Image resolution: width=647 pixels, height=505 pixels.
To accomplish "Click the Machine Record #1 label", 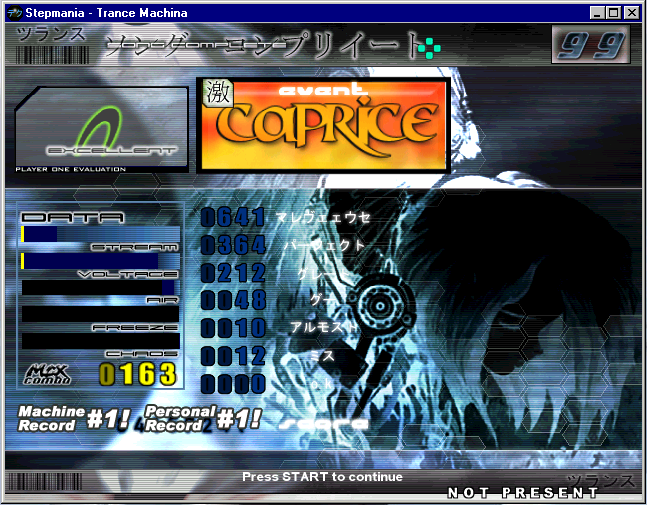I will [x=73, y=418].
